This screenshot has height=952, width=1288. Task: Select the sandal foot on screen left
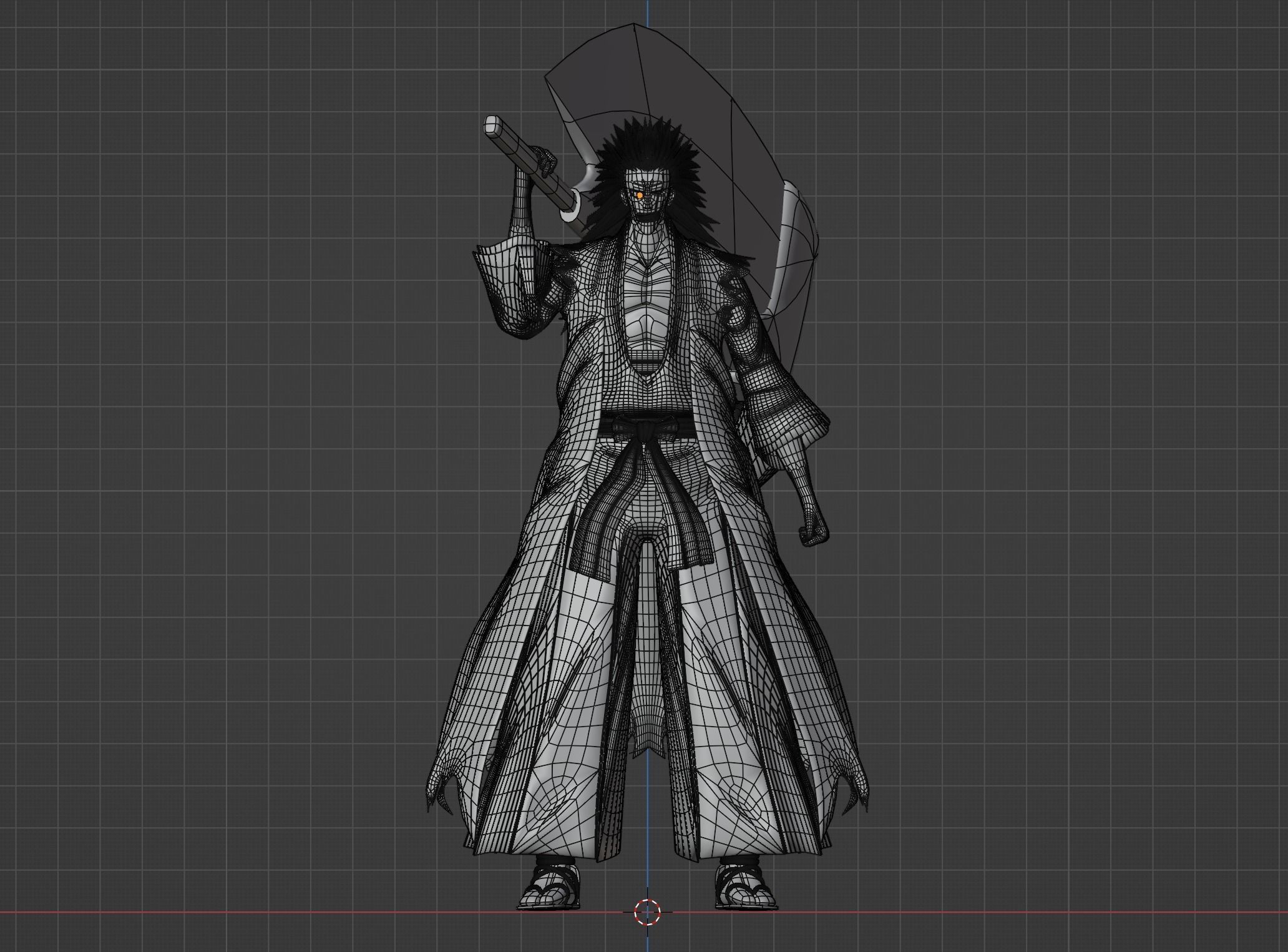pyautogui.click(x=549, y=893)
